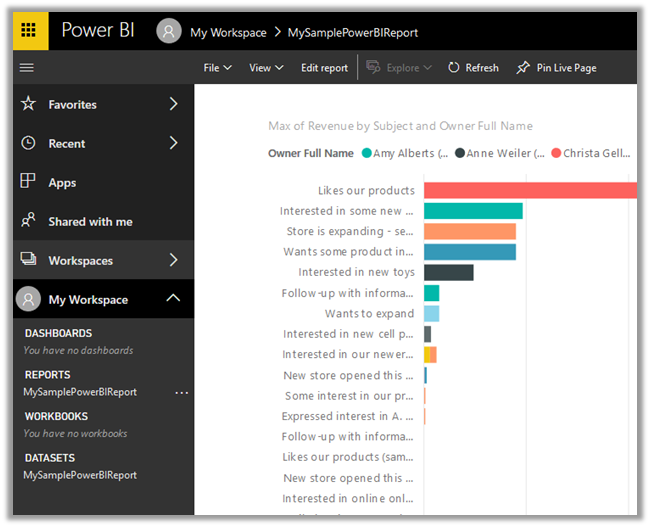
Task: Open MySamplePowerBIReport under Reports
Action: (x=80, y=393)
